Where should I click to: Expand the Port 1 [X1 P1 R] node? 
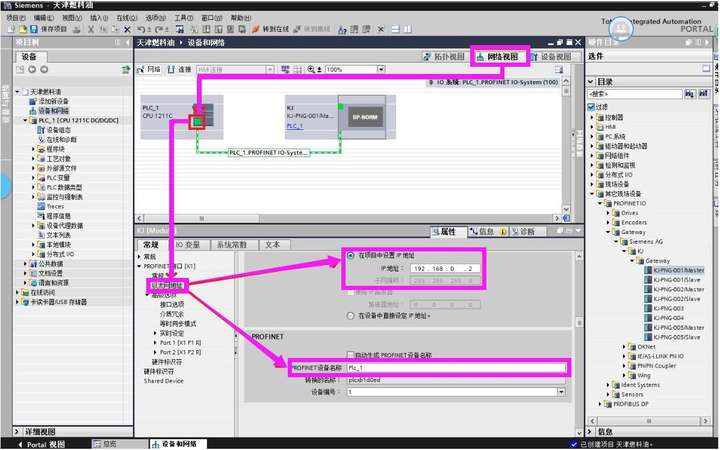[x=155, y=343]
